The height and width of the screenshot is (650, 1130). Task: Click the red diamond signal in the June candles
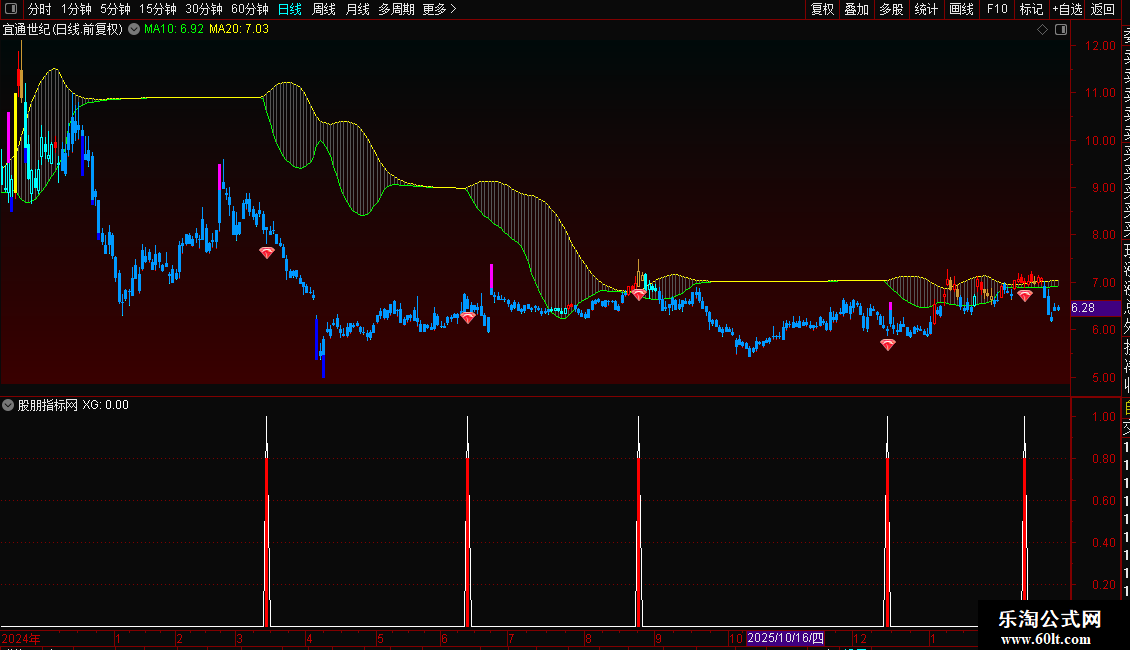pyautogui.click(x=468, y=317)
